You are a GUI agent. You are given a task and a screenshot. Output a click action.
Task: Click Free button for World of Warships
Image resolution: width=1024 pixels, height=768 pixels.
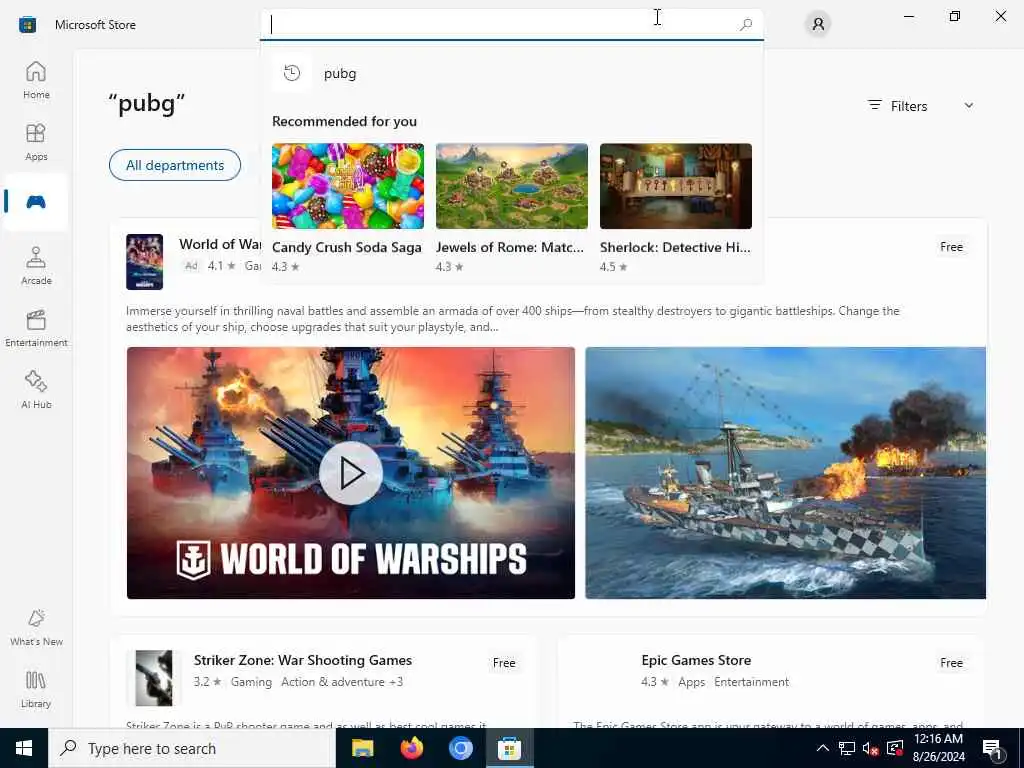point(952,247)
